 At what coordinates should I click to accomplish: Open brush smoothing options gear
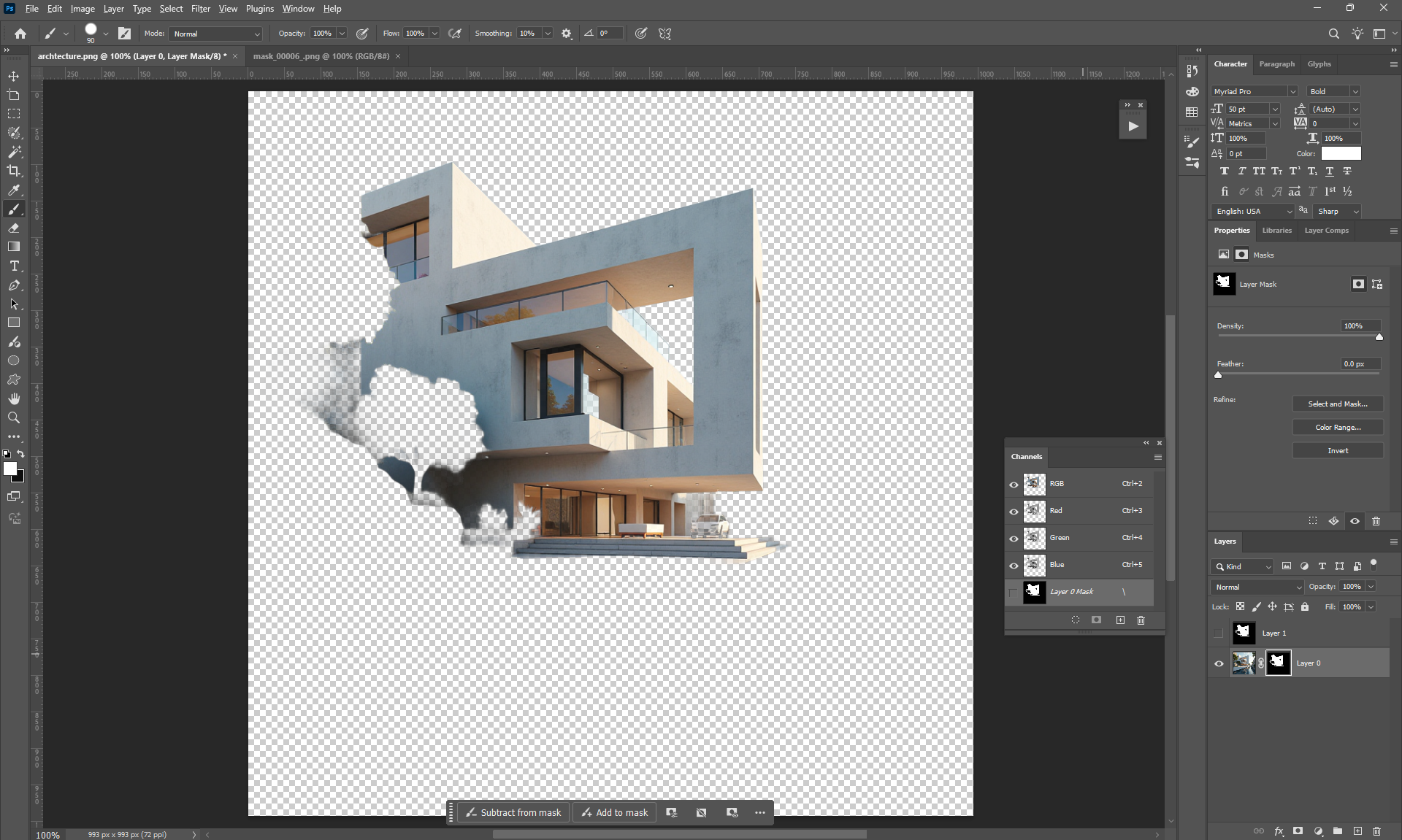pyautogui.click(x=567, y=34)
